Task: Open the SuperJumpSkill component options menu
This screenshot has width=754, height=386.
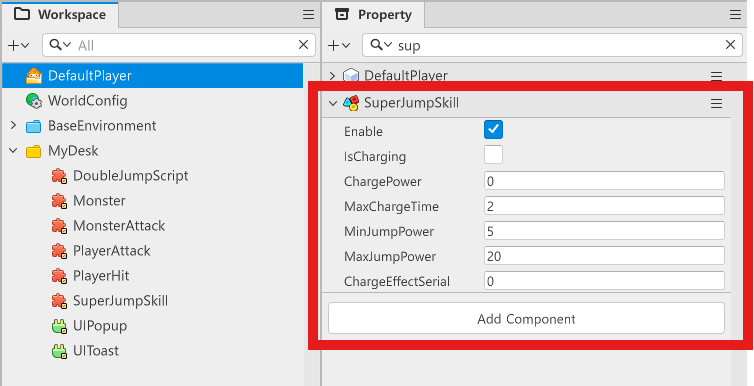Action: pyautogui.click(x=716, y=103)
